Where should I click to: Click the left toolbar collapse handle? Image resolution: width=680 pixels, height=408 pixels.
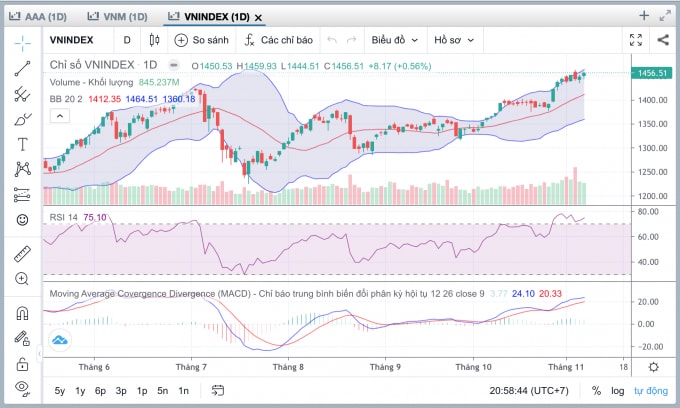click(39, 353)
